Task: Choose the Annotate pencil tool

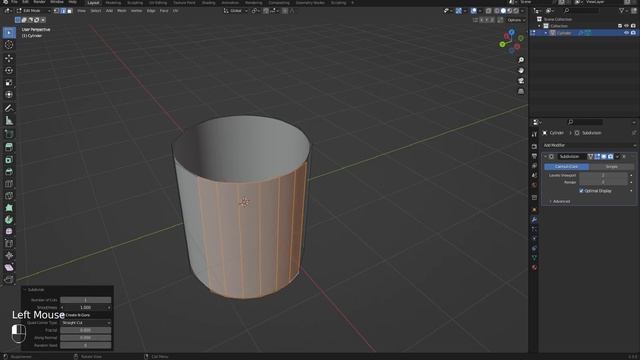Action: click(9, 108)
